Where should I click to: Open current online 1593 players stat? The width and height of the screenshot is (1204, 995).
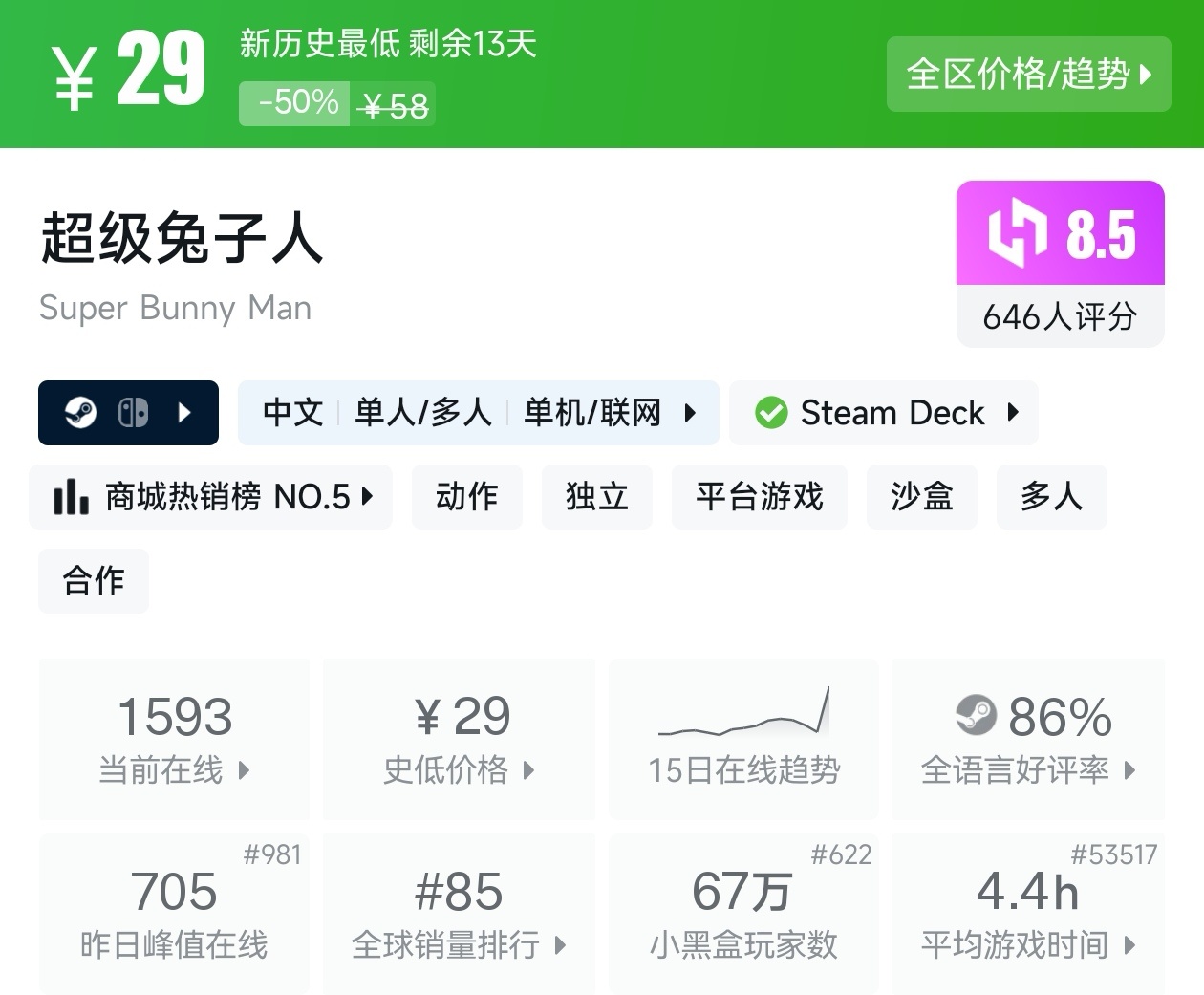click(174, 738)
